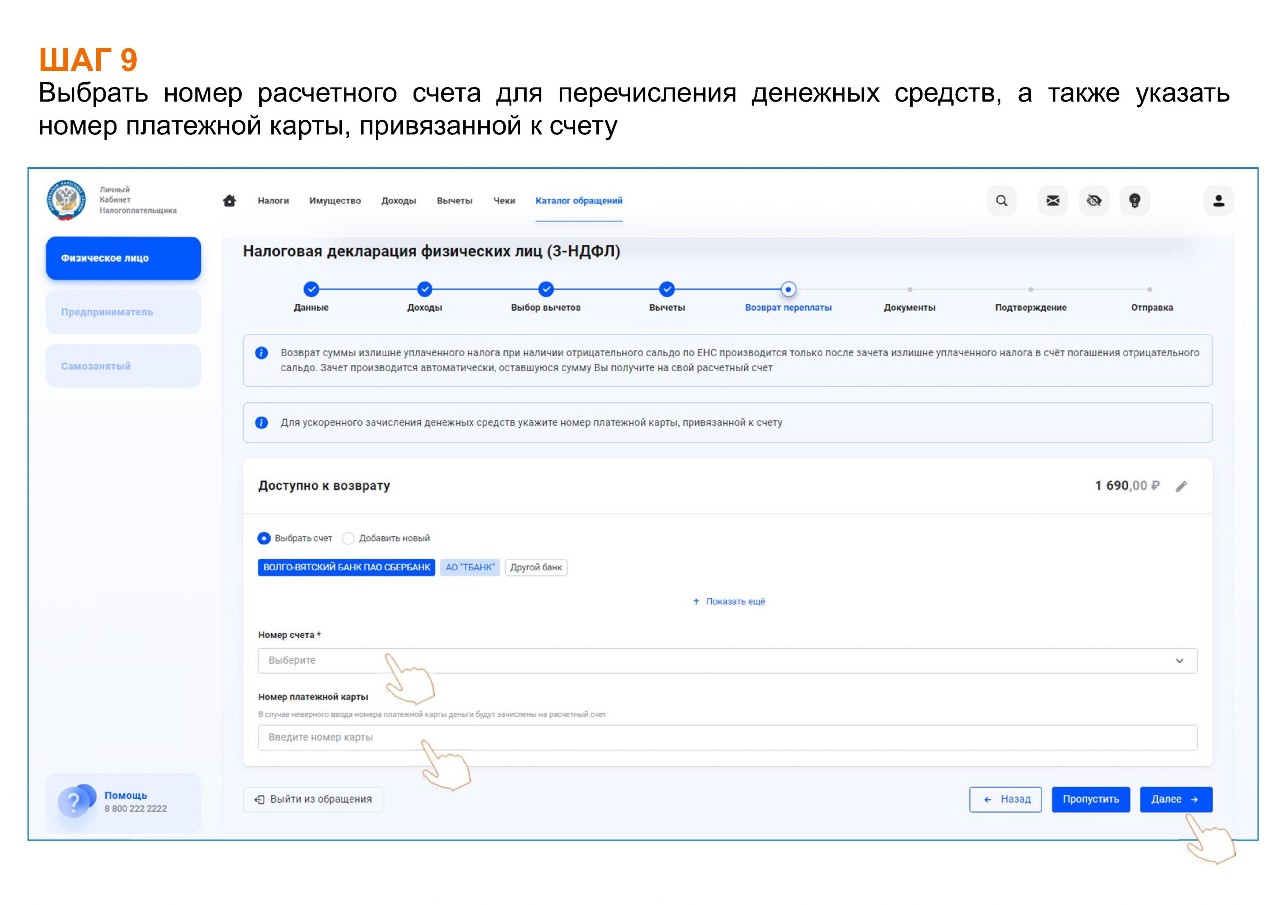Click the 'Пропустить' button
This screenshot has width=1280, height=905.
tap(1090, 800)
